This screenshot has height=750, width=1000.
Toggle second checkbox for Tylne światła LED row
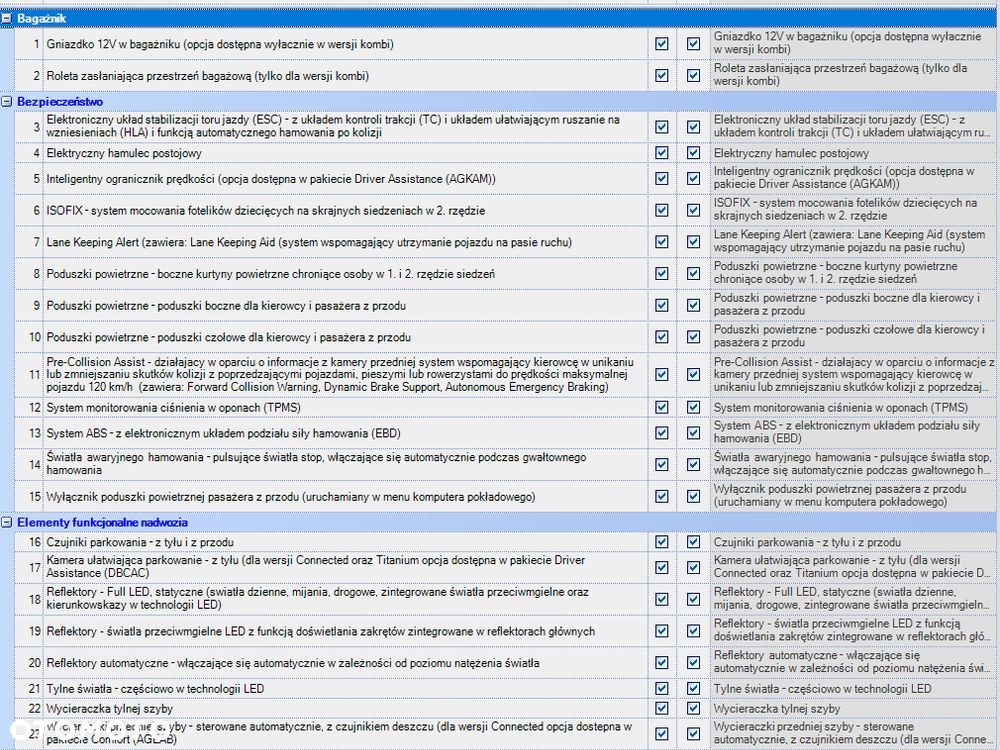(693, 688)
